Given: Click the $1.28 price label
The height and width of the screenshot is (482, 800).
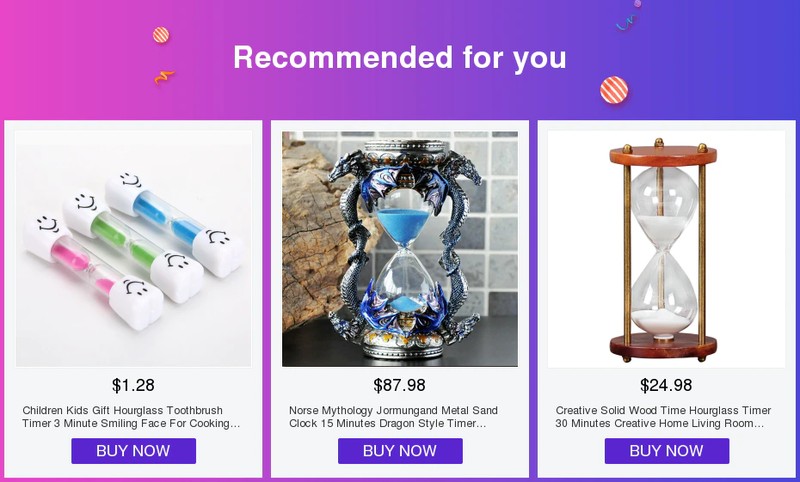Looking at the screenshot, I should point(133,385).
